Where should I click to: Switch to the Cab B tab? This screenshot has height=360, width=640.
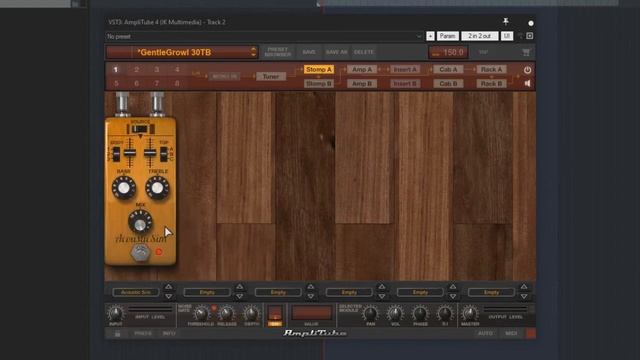(448, 84)
